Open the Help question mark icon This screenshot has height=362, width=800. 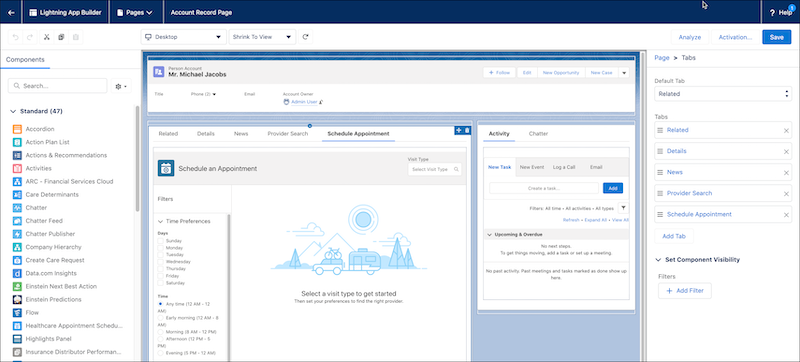click(772, 13)
